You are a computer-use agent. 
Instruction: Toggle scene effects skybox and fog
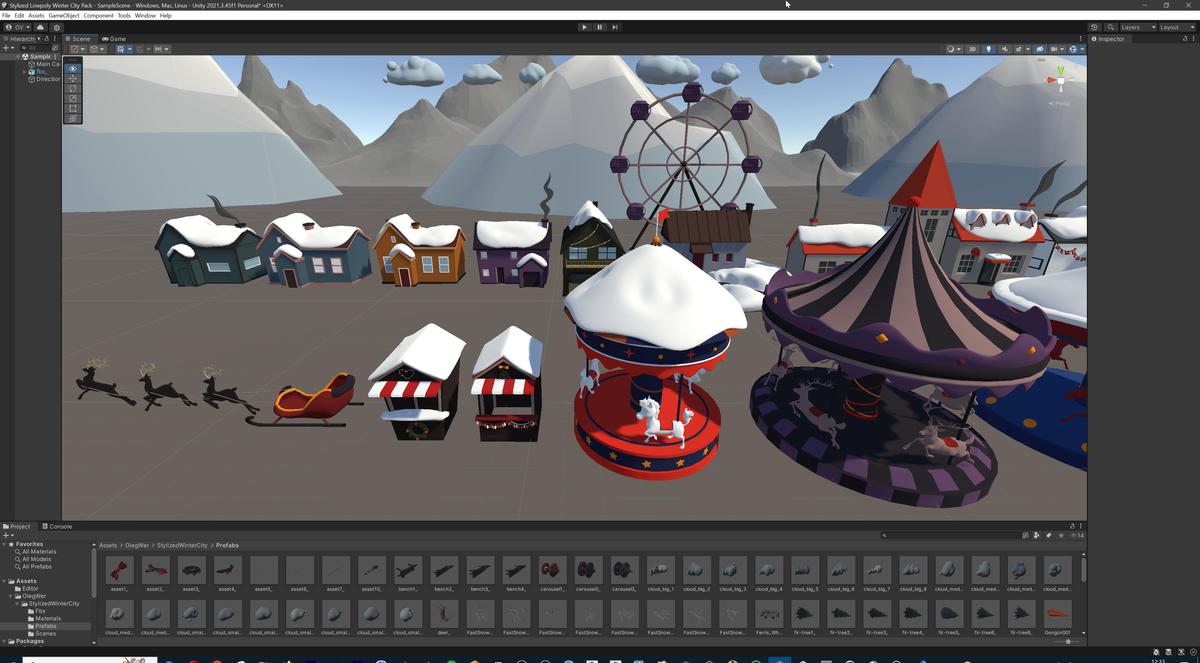coord(1020,48)
